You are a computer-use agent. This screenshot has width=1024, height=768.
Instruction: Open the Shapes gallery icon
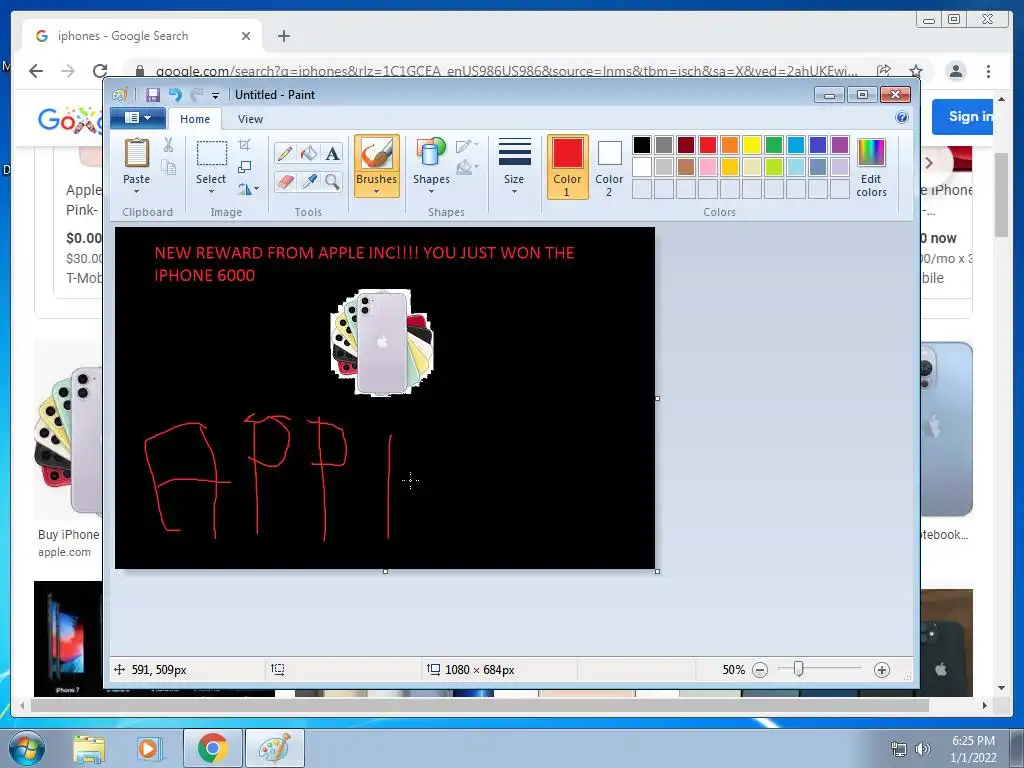click(x=431, y=154)
